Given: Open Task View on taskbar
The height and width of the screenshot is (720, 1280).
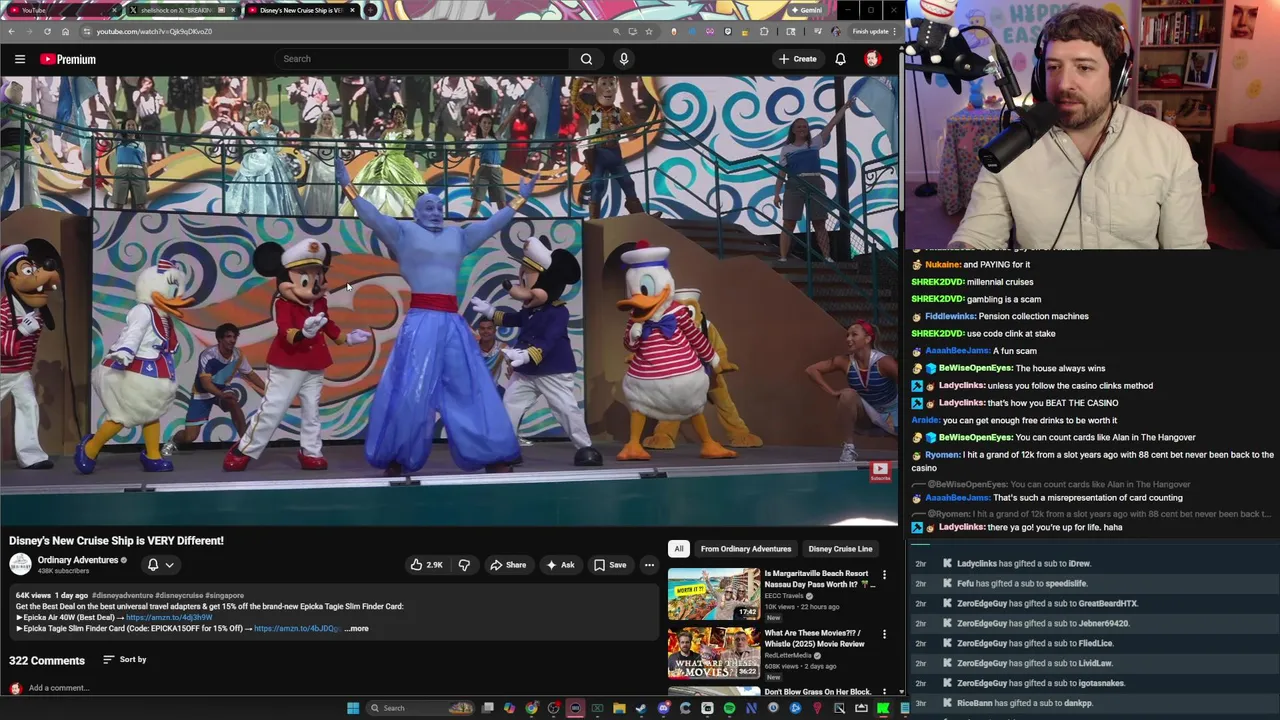Looking at the screenshot, I should tap(487, 708).
